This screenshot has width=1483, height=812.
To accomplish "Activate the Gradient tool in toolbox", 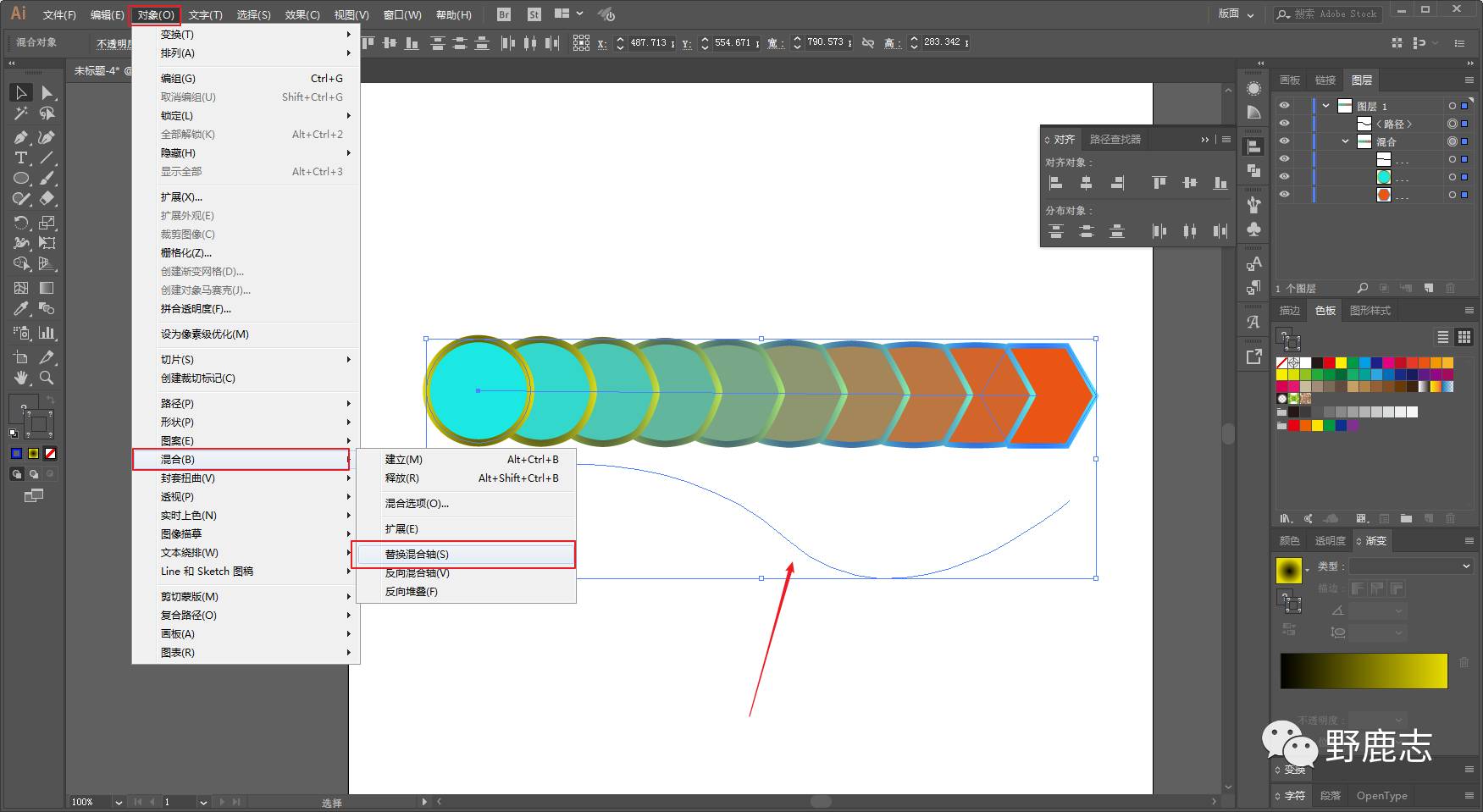I will click(47, 288).
